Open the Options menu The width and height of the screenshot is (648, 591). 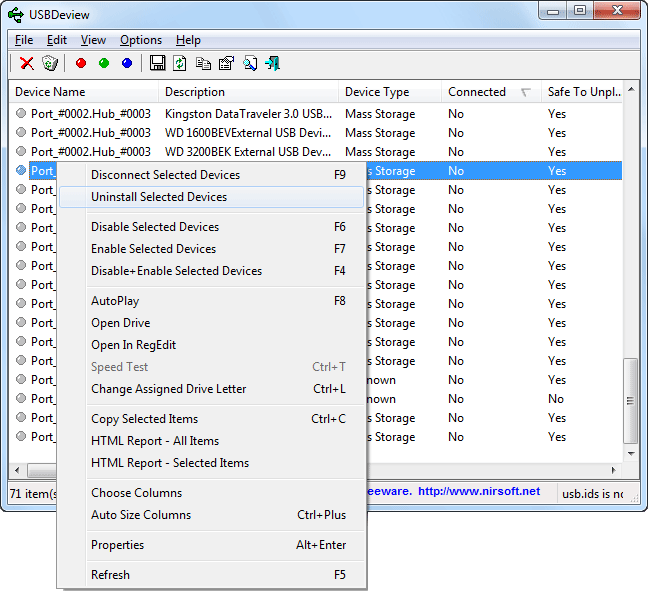(x=141, y=40)
